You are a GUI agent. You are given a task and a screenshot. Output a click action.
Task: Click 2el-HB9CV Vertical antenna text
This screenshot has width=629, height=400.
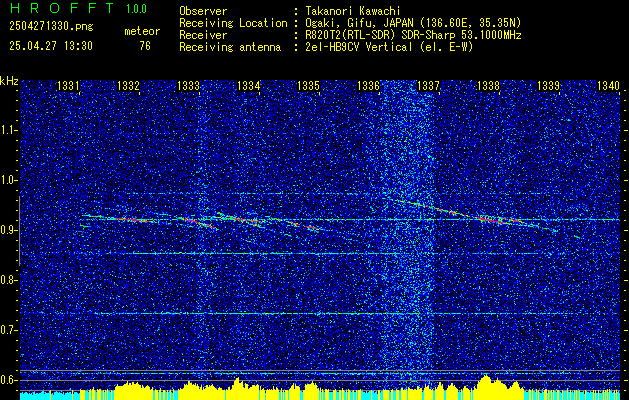[x=389, y=47]
